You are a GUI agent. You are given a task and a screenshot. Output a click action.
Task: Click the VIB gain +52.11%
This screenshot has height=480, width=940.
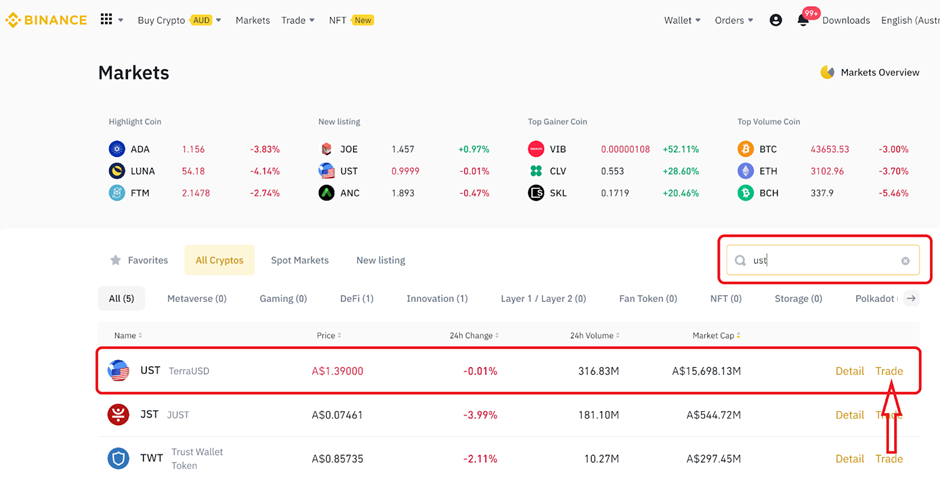(680, 149)
